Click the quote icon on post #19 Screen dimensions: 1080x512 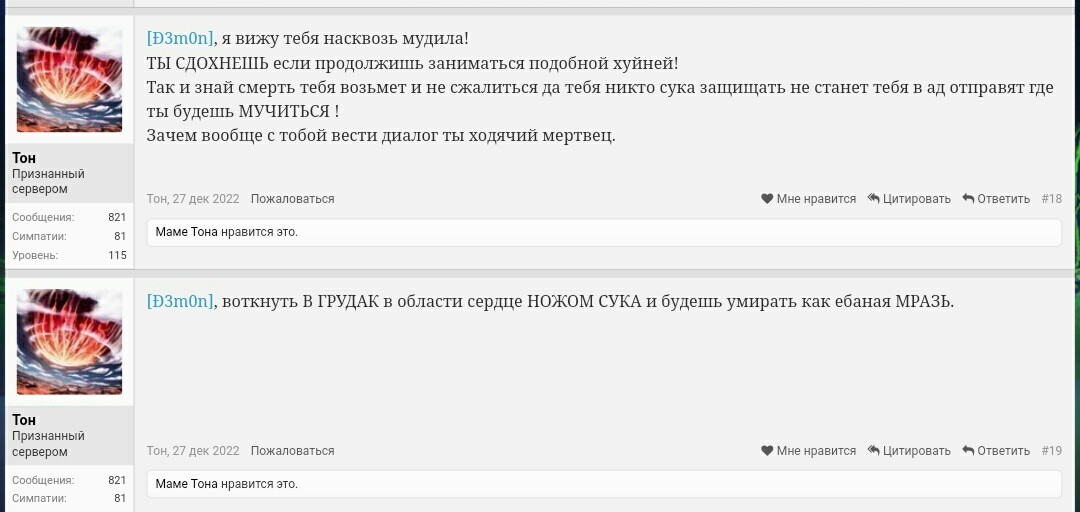point(874,451)
